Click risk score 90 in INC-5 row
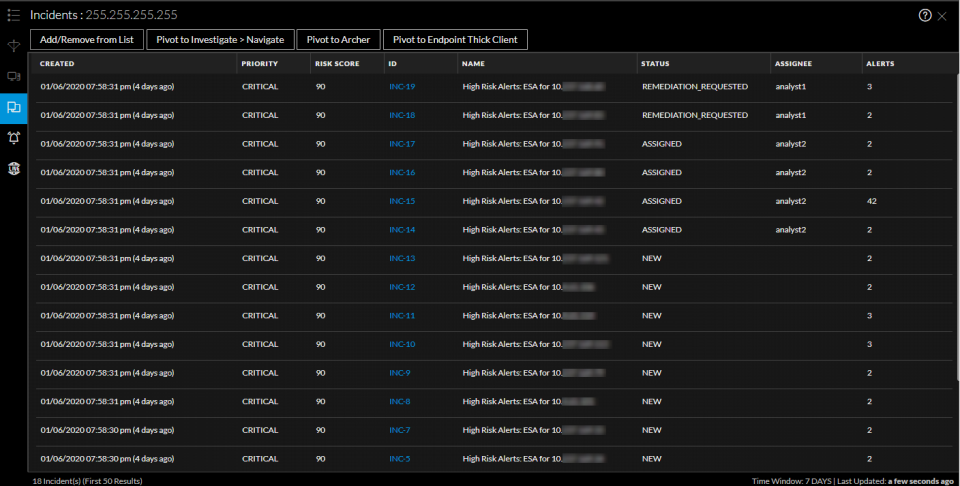 click(320, 458)
